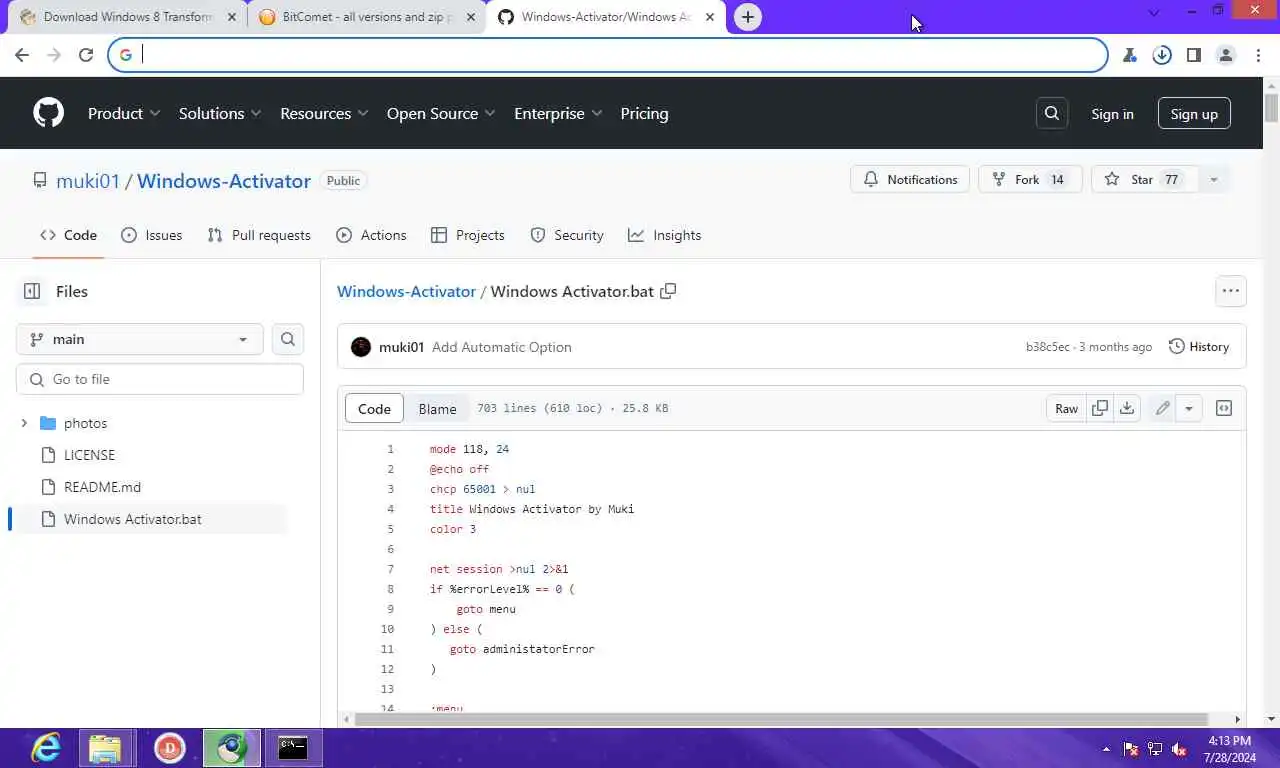Download the raw file icon
1280x768 pixels.
point(1127,408)
